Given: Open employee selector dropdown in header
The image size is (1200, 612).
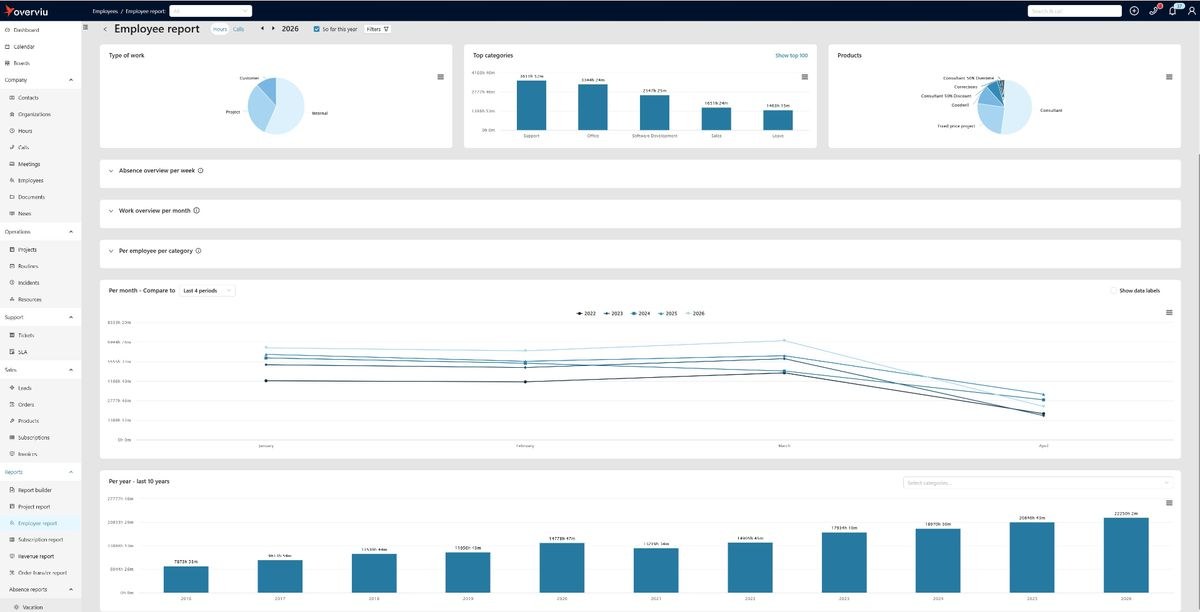Looking at the screenshot, I should (210, 10).
